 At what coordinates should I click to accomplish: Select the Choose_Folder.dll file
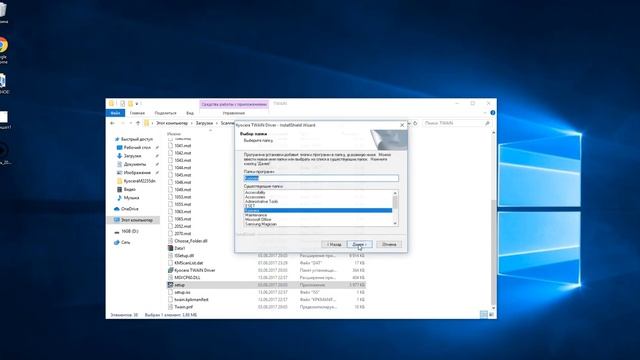[x=191, y=241]
